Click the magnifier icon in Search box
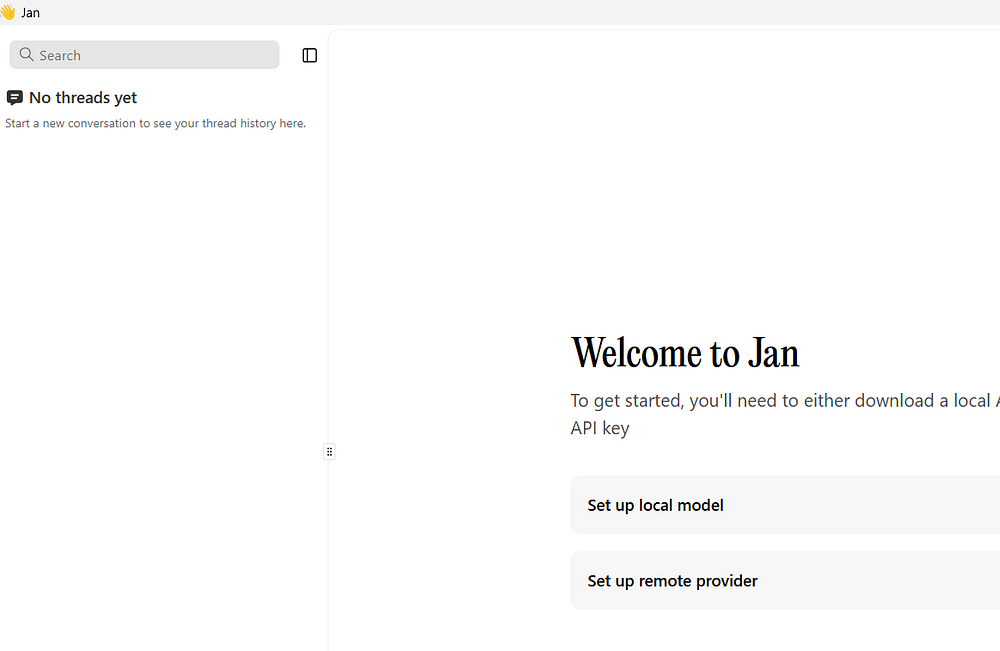 point(26,54)
